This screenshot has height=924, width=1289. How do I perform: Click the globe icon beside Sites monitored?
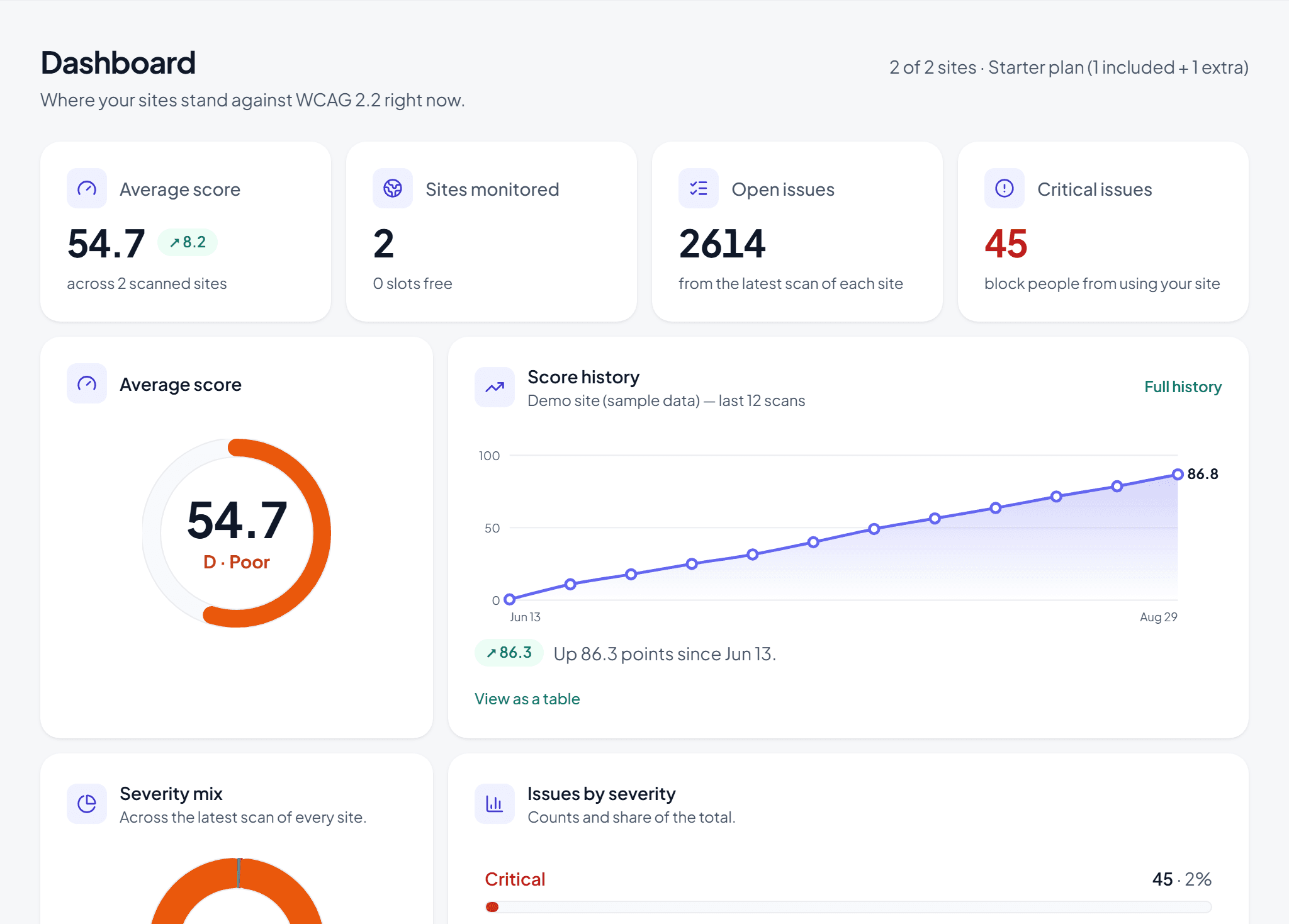[393, 188]
